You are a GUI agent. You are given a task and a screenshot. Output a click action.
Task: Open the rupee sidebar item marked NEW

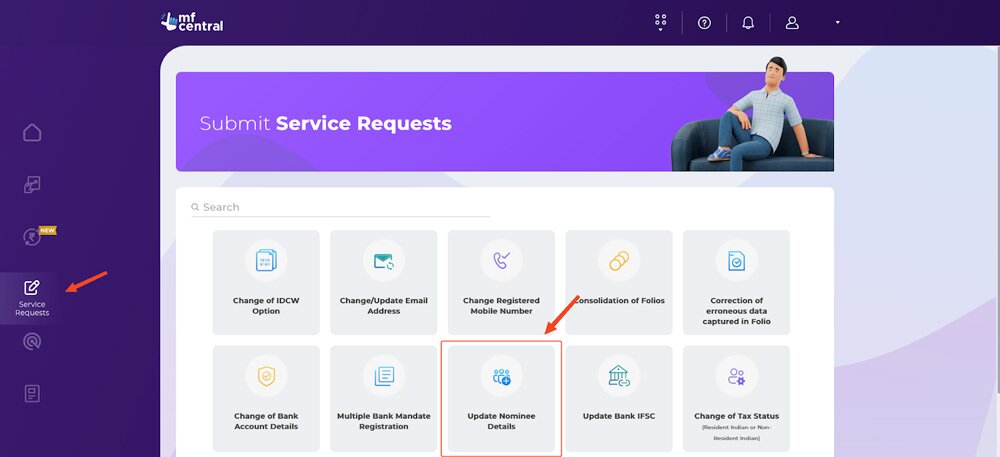point(32,237)
